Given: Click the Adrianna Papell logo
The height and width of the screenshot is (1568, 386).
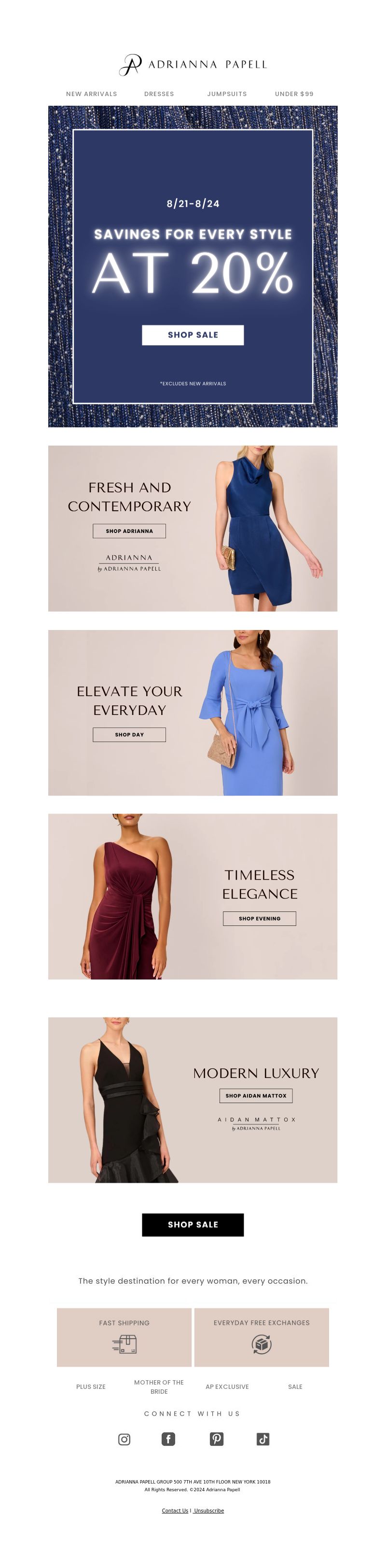Looking at the screenshot, I should pyautogui.click(x=193, y=65).
